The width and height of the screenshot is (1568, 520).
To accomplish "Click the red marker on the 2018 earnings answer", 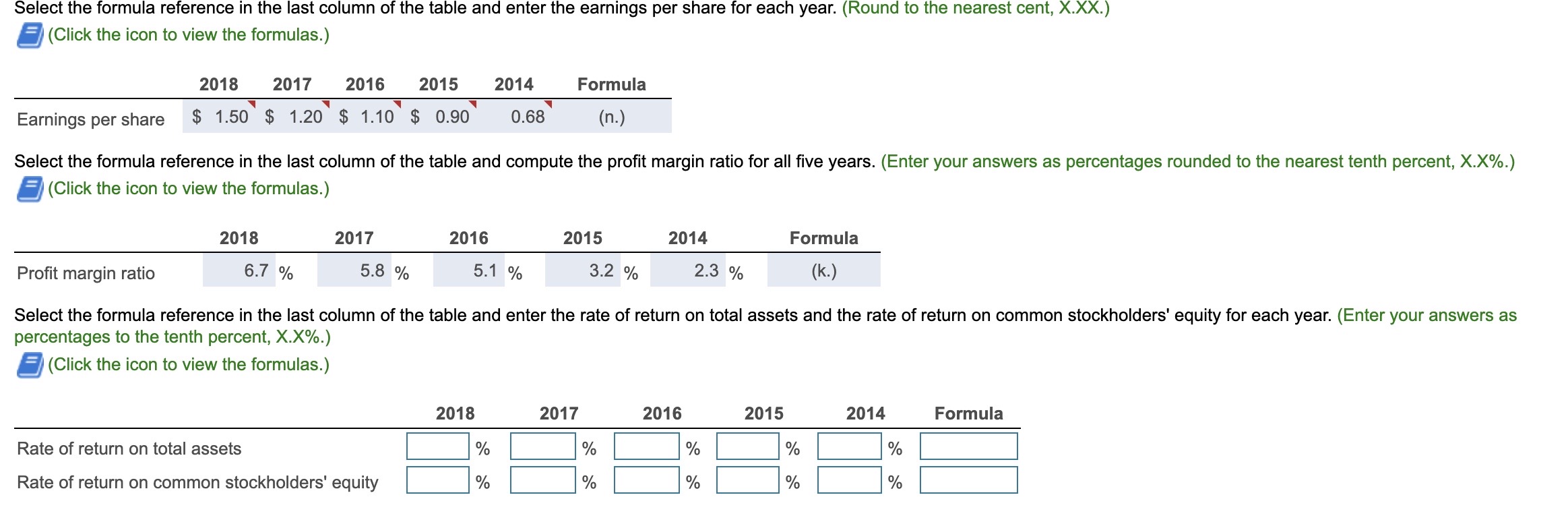I will coord(252,103).
